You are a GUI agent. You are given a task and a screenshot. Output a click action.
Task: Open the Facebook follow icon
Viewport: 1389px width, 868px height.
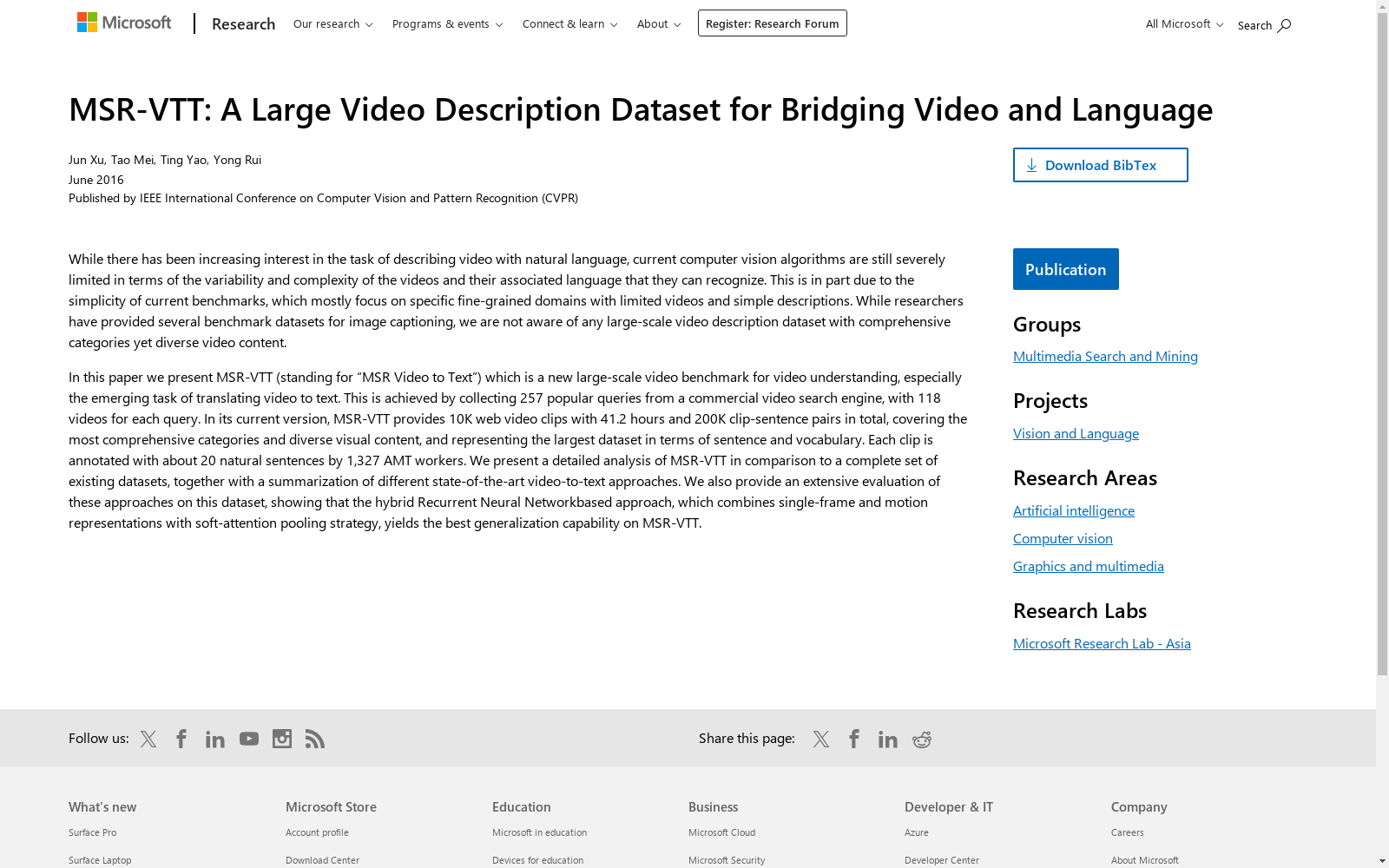(181, 739)
